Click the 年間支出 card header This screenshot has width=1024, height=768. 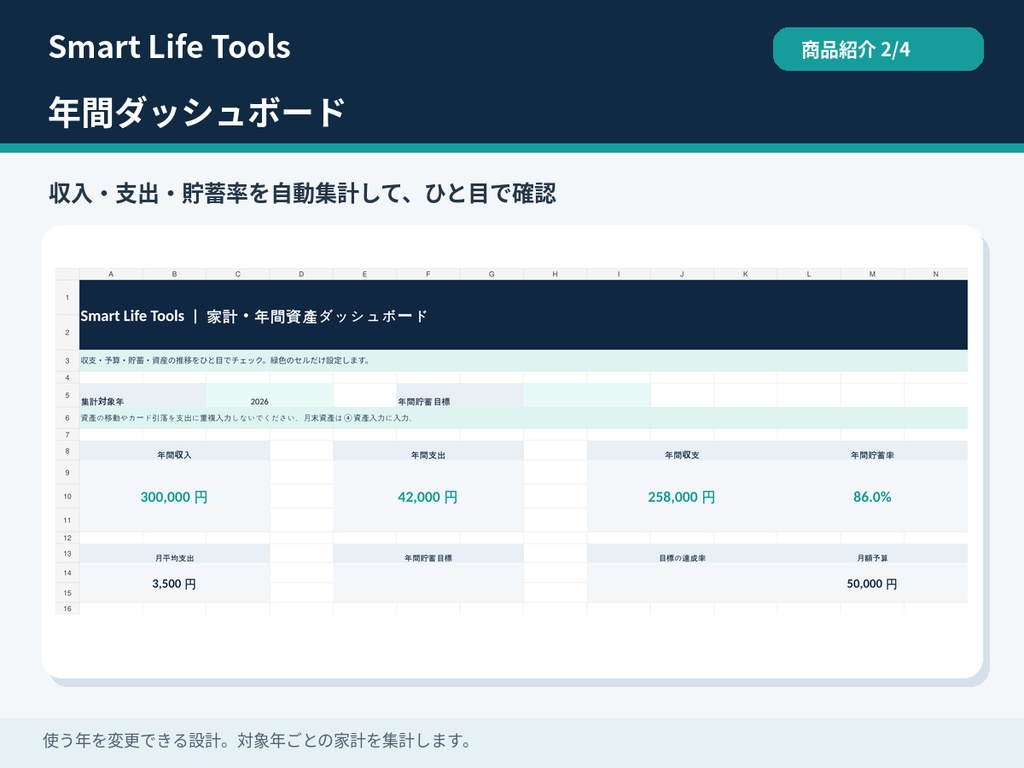coord(428,451)
